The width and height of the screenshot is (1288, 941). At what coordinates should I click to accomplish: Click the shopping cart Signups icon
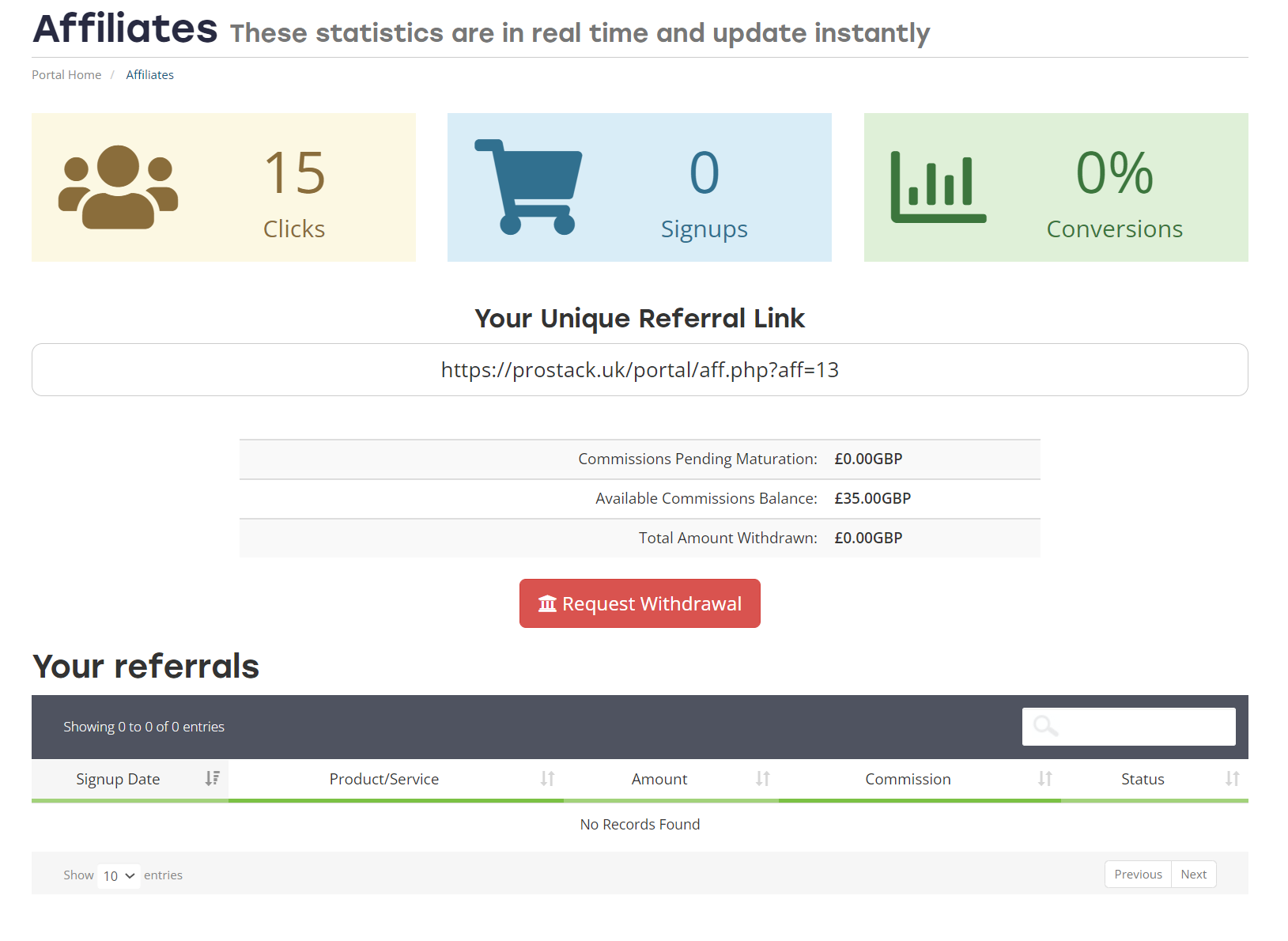pos(528,187)
